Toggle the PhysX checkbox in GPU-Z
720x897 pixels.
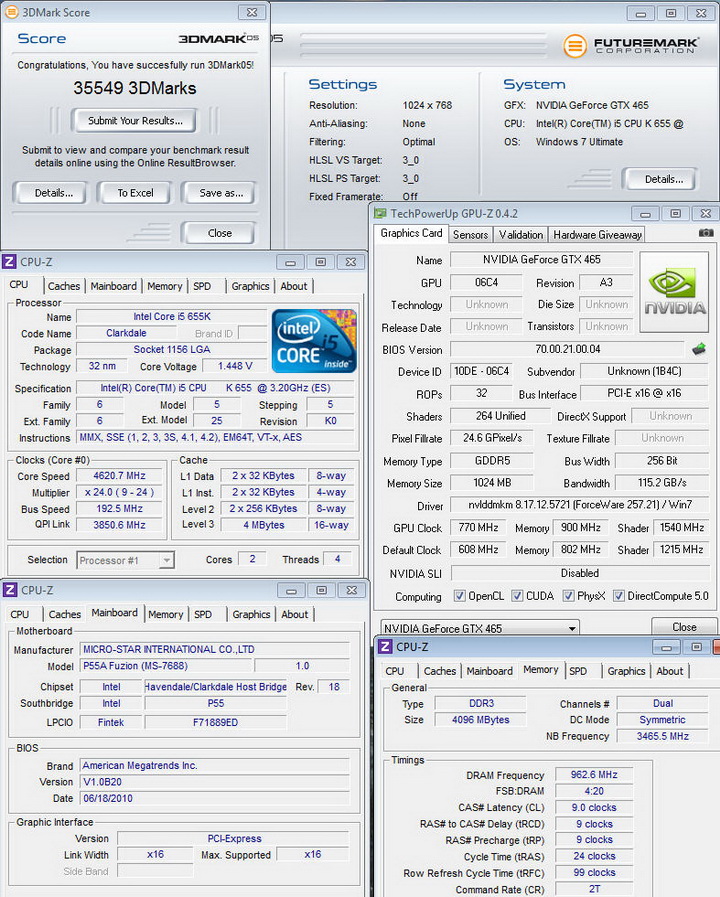pyautogui.click(x=568, y=596)
